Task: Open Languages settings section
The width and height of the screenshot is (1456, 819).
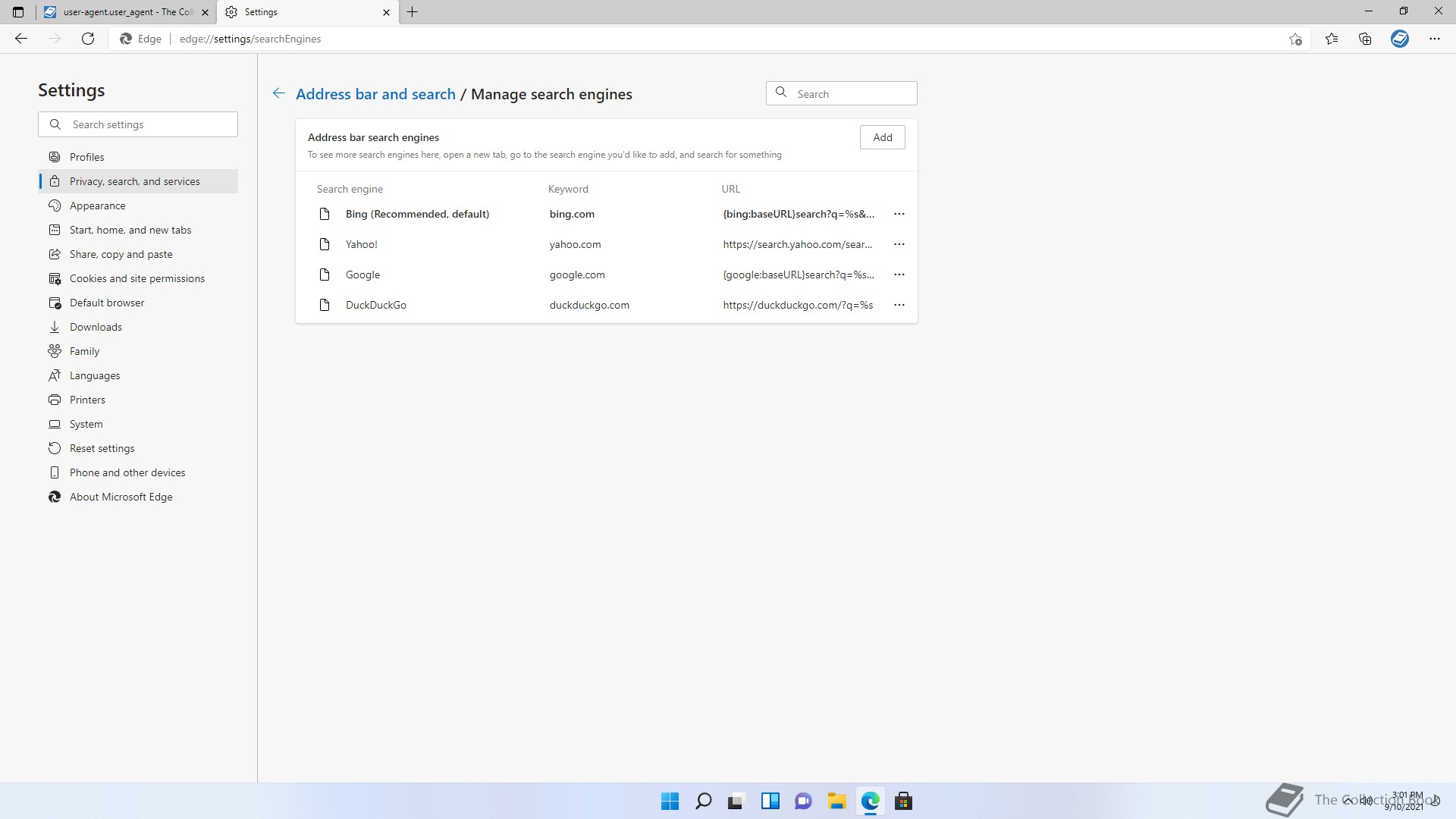Action: click(138, 375)
